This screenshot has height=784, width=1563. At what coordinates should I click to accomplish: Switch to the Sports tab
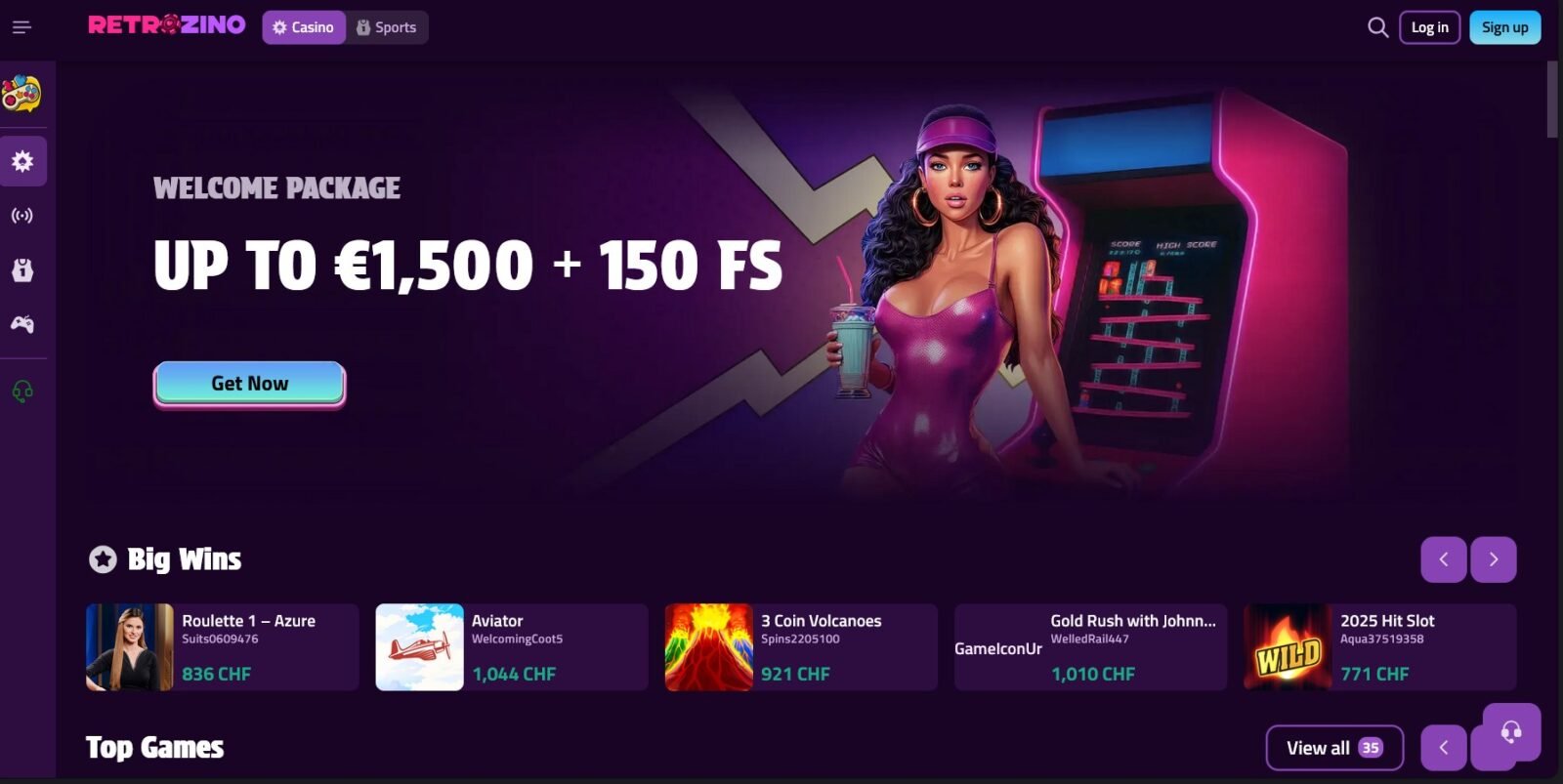point(387,27)
